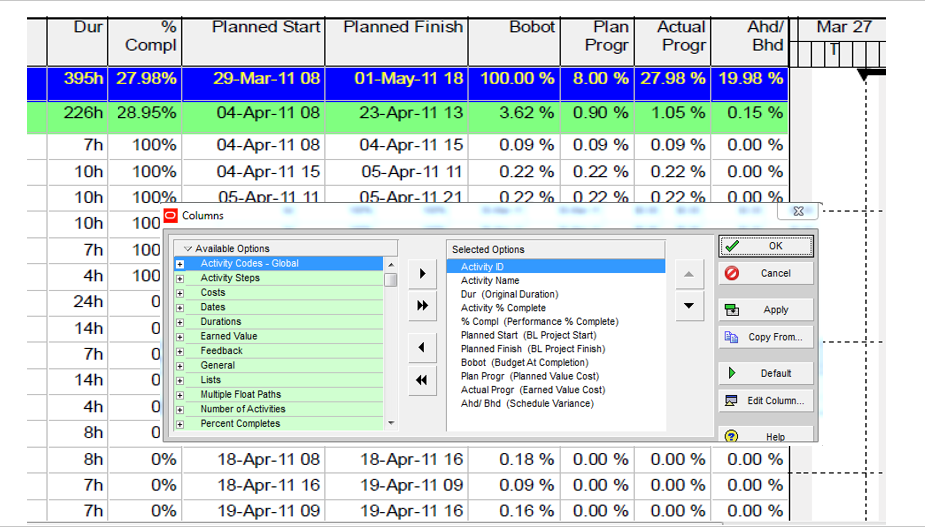Click the red Oracle icon in Columns title

pos(170,215)
